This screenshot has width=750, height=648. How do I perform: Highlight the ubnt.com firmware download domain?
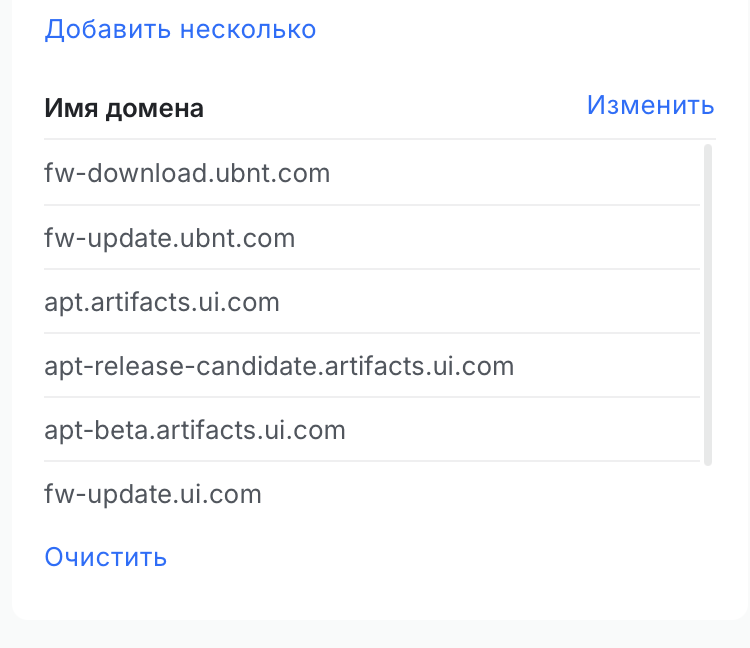click(187, 174)
